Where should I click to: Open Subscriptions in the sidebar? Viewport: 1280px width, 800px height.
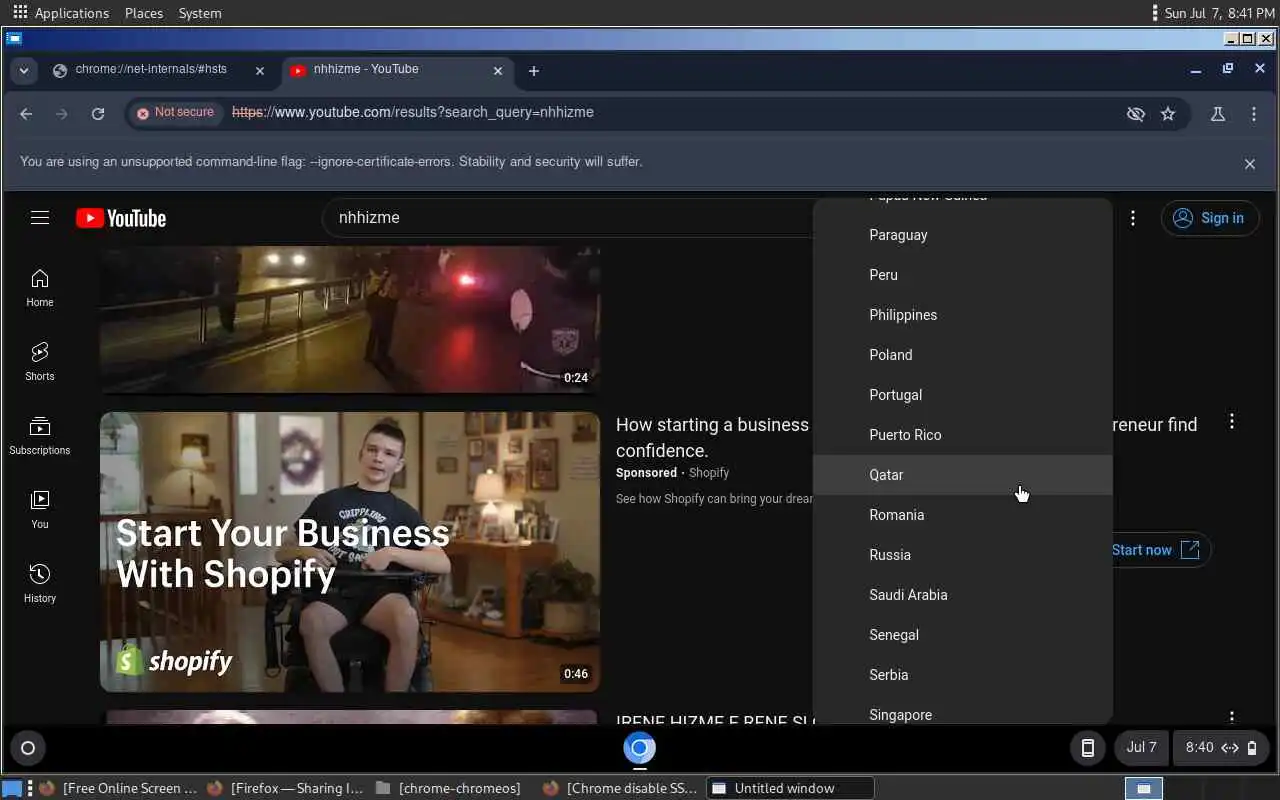coord(40,436)
